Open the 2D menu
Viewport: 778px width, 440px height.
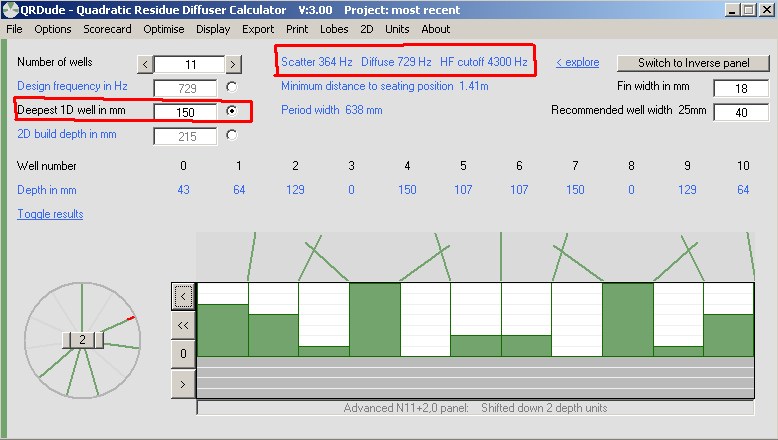tap(367, 29)
